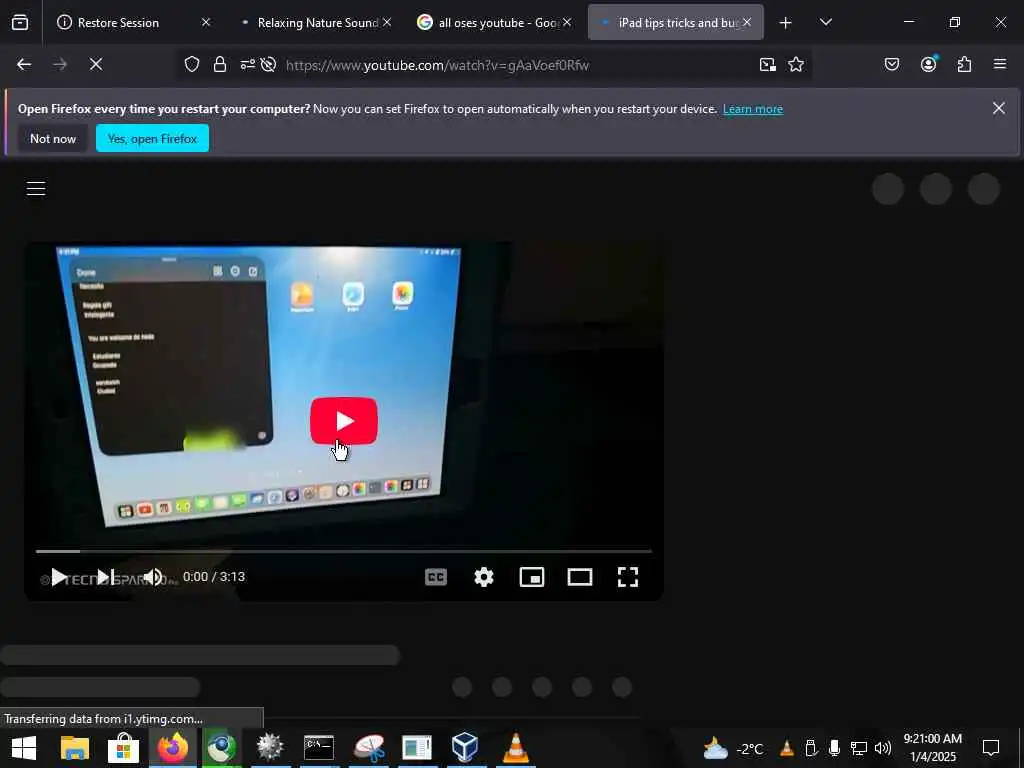Open the Extensions panel
The image size is (1024, 768).
pyautogui.click(x=964, y=64)
